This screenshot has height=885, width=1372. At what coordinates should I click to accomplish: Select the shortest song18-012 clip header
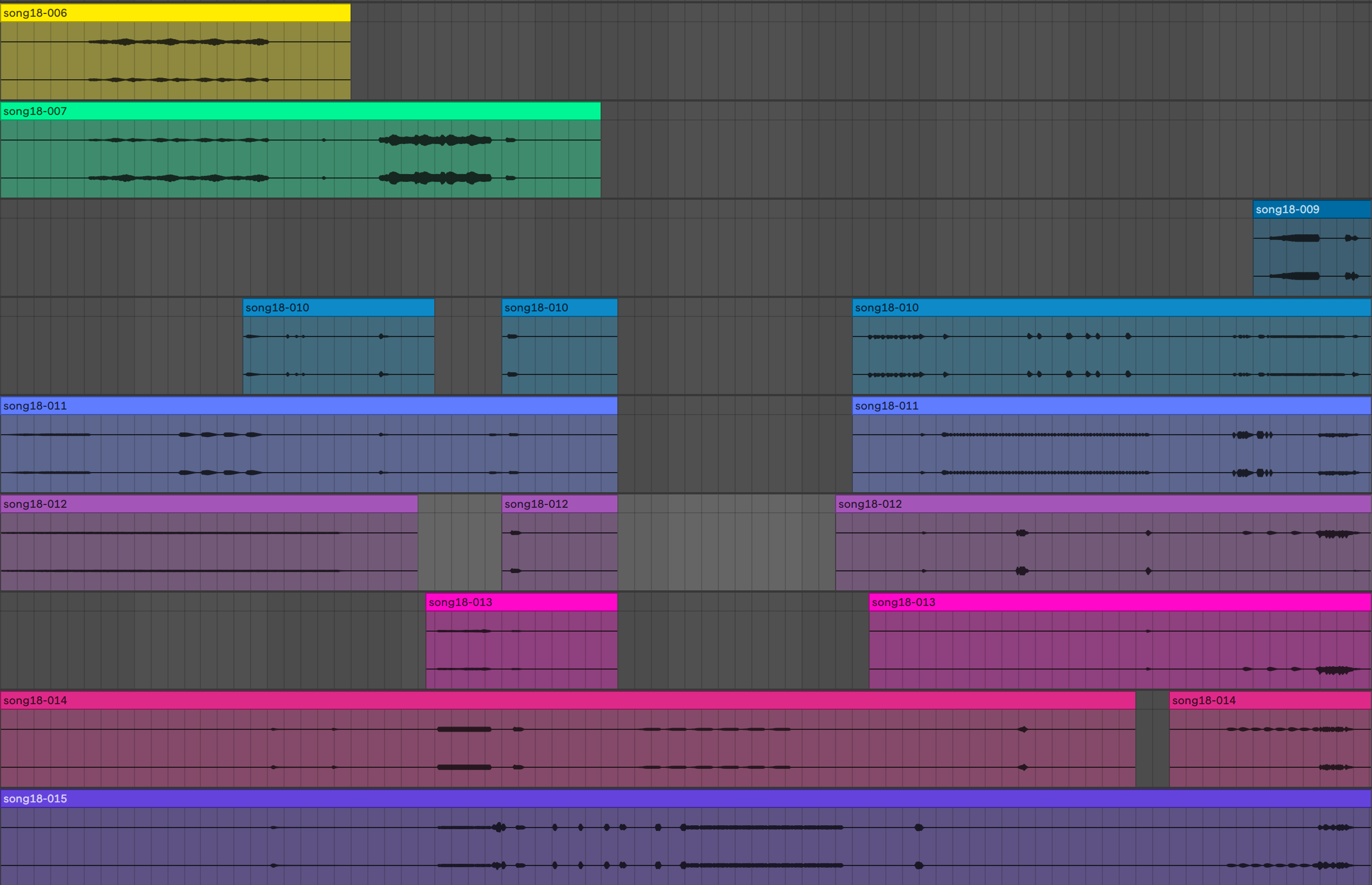pos(559,504)
